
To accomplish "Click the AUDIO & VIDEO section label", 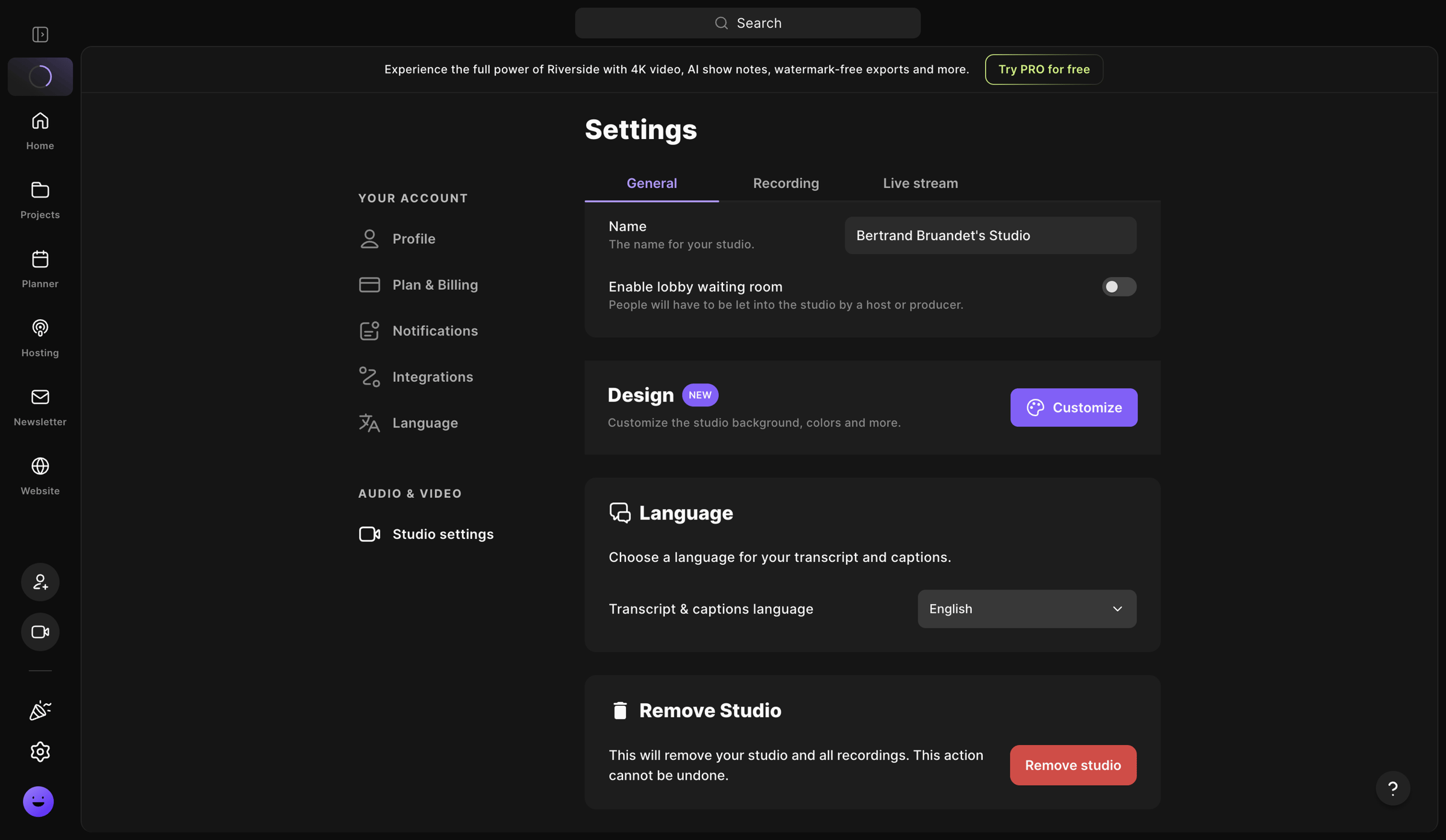I will point(410,494).
